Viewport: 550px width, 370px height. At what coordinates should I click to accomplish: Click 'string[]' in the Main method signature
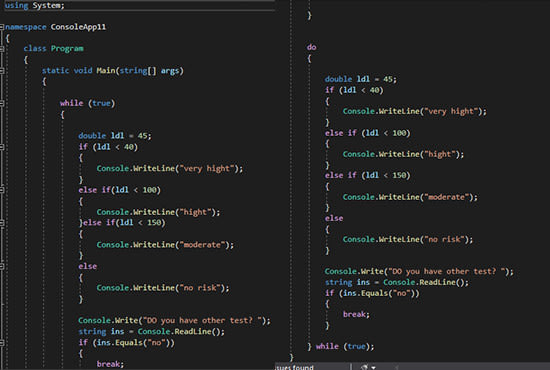coord(138,70)
